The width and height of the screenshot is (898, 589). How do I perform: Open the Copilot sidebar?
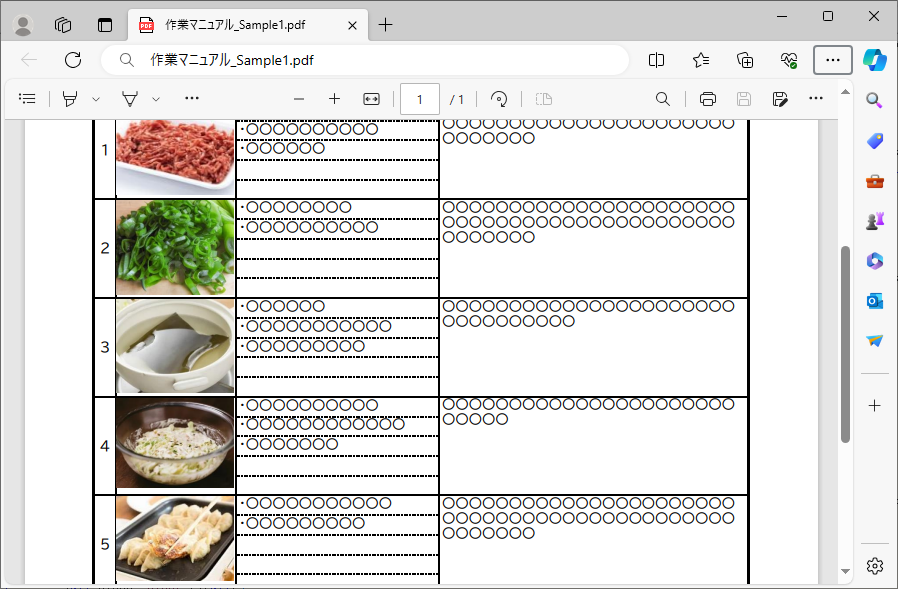click(874, 60)
